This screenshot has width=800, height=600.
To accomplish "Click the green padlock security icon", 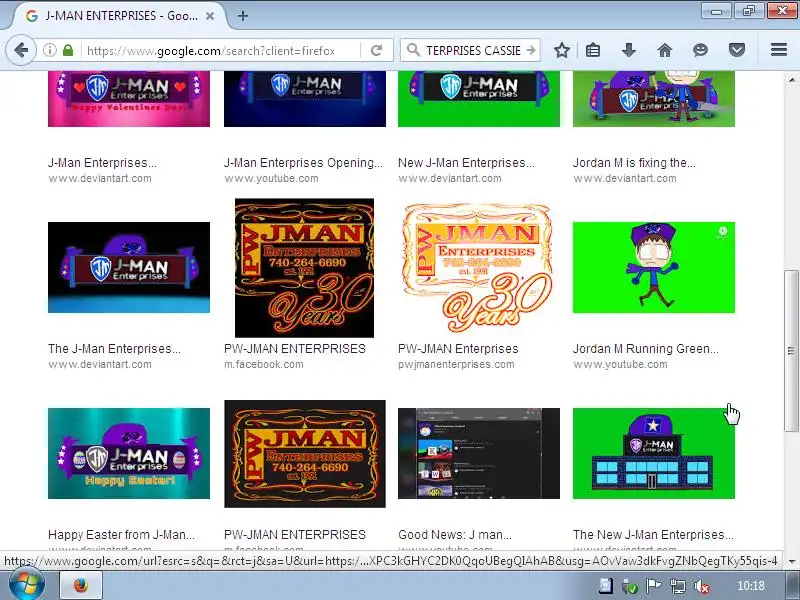I will coord(68,50).
